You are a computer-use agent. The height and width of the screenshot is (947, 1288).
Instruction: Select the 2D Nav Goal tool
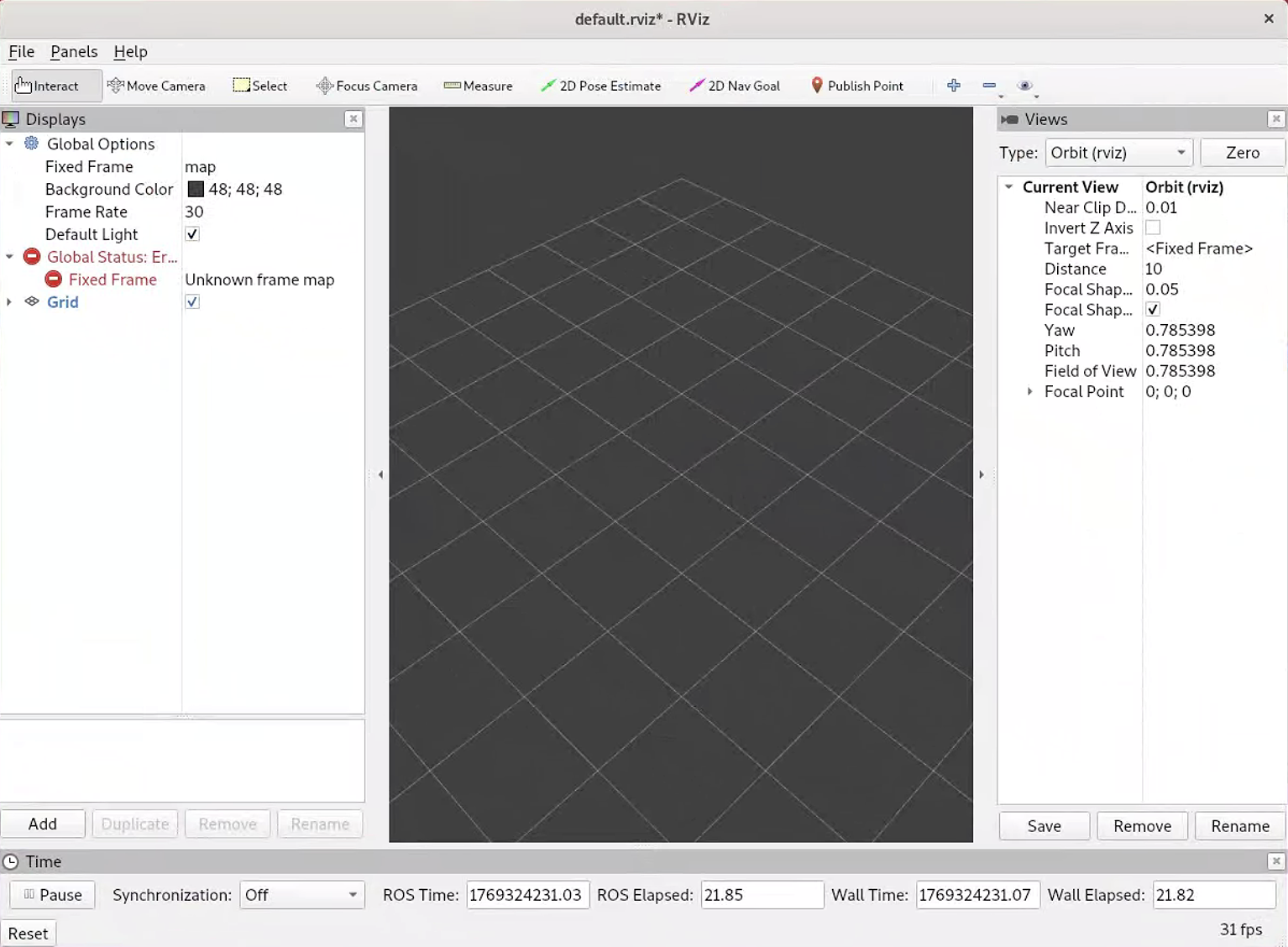coord(735,86)
